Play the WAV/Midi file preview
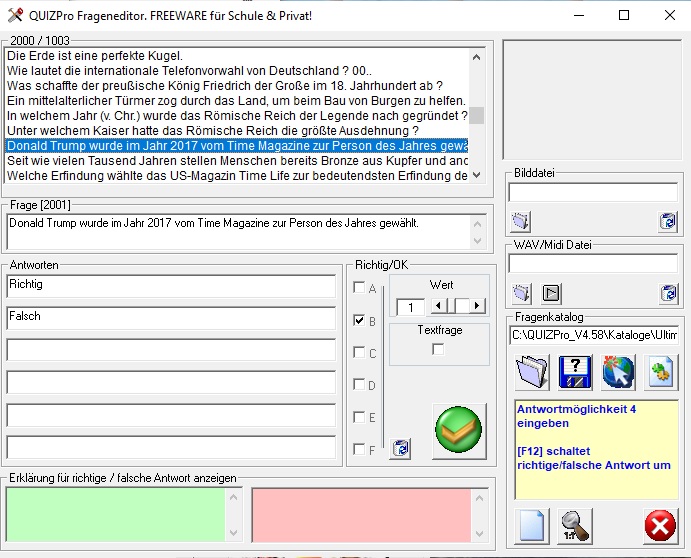 point(551,293)
